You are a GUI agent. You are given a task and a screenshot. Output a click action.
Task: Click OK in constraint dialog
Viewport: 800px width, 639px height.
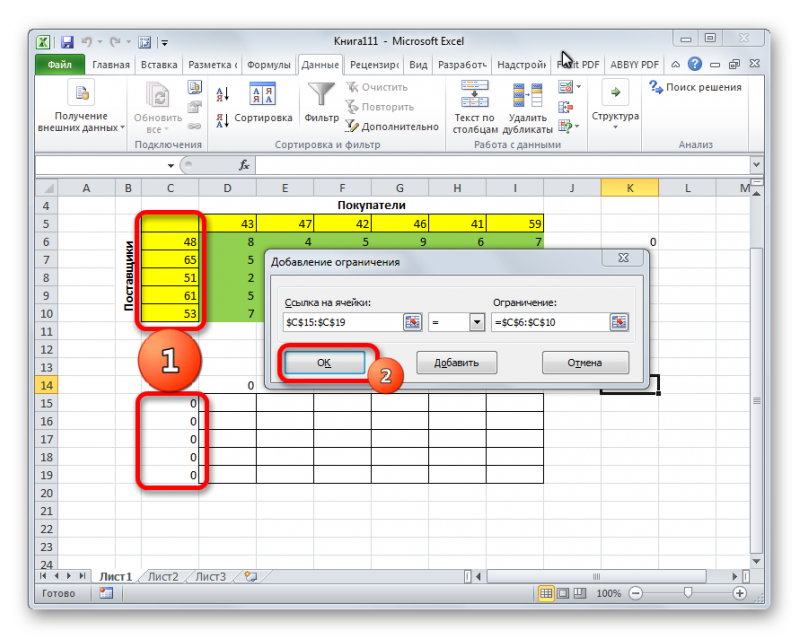click(324, 363)
